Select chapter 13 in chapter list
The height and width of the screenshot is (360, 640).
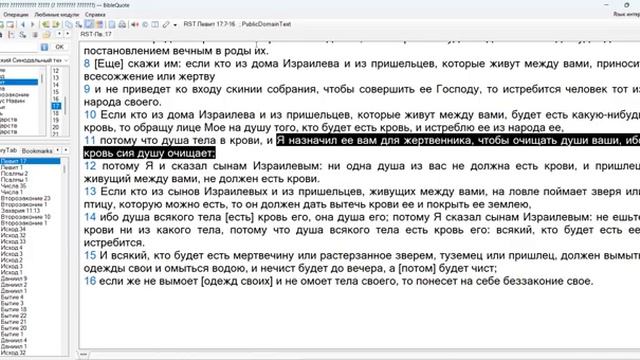point(56,78)
